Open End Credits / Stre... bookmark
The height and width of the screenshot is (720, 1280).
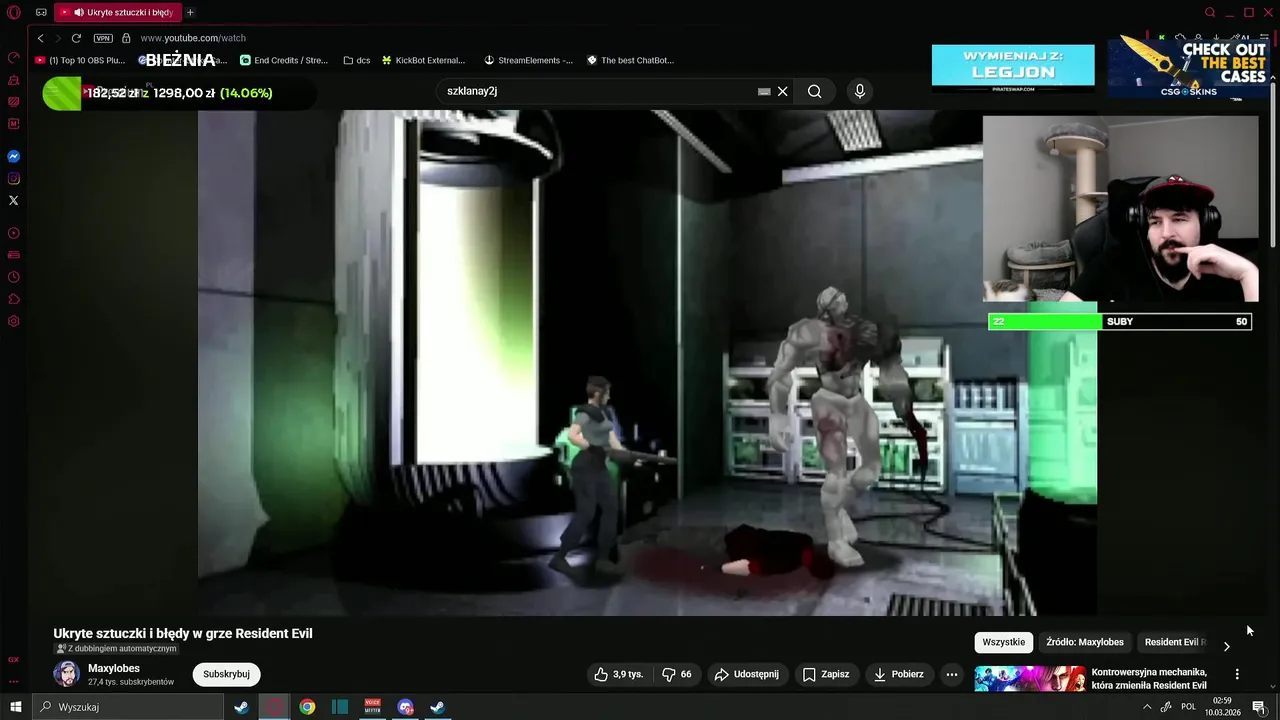click(284, 60)
